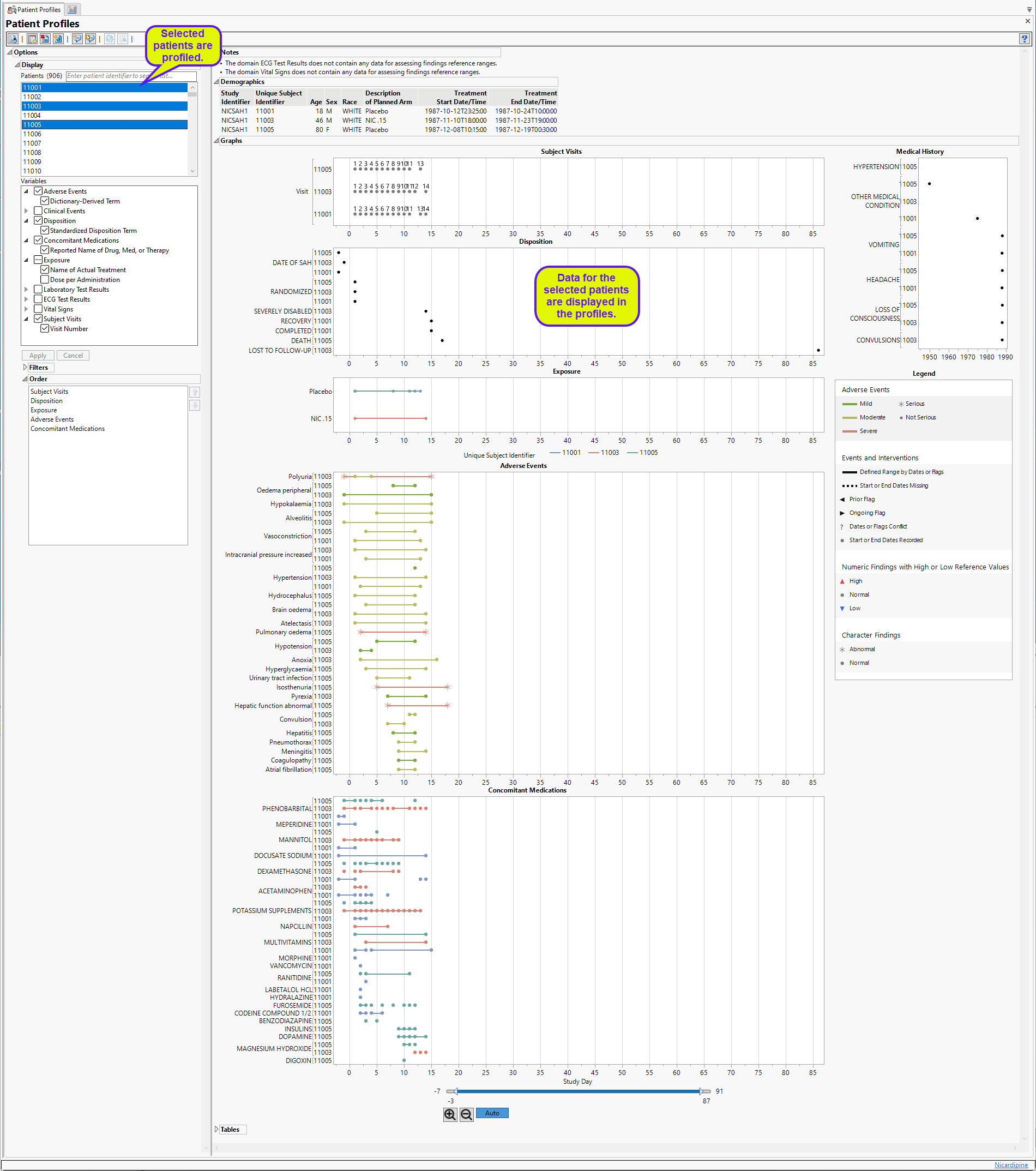The height and width of the screenshot is (1171, 1036).
Task: Click the new comment speech bubble icon
Action: pos(77,38)
